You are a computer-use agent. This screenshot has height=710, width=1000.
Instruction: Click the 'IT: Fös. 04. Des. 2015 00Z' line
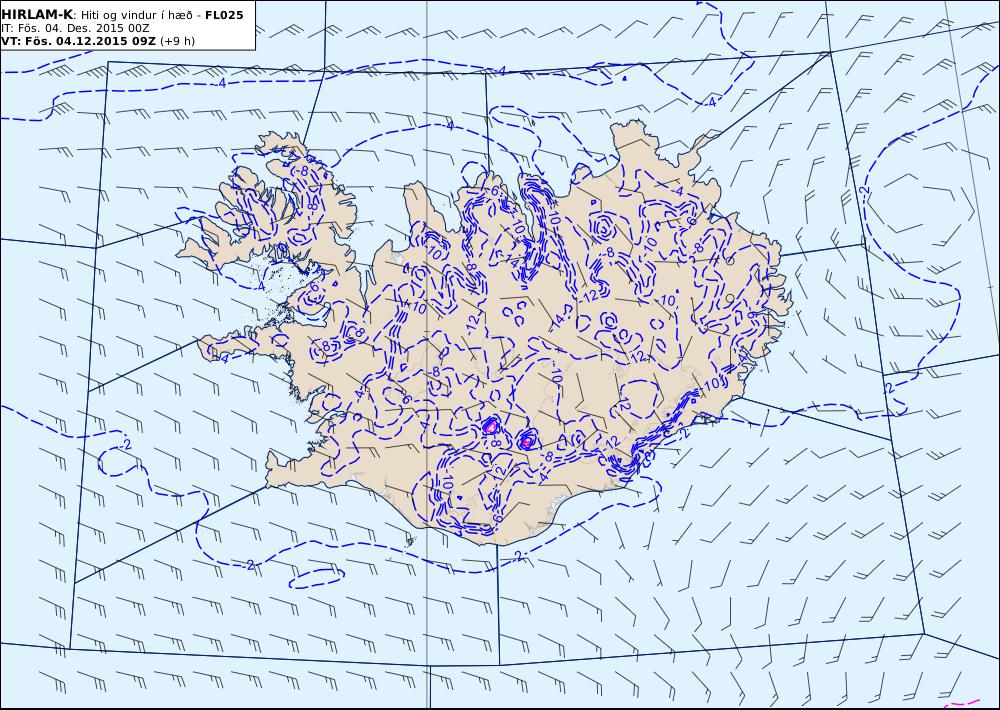click(75, 28)
